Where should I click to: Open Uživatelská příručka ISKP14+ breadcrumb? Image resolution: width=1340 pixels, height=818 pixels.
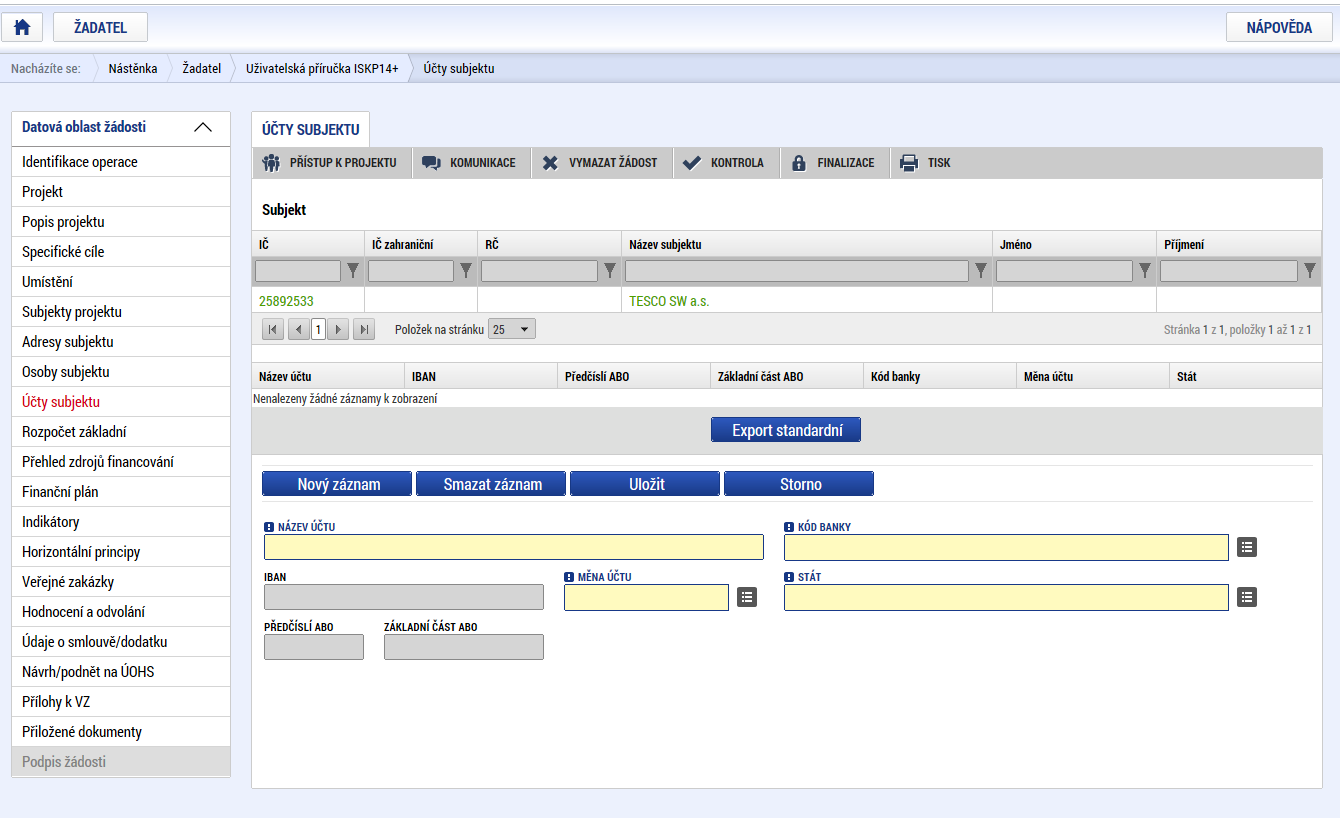click(322, 69)
